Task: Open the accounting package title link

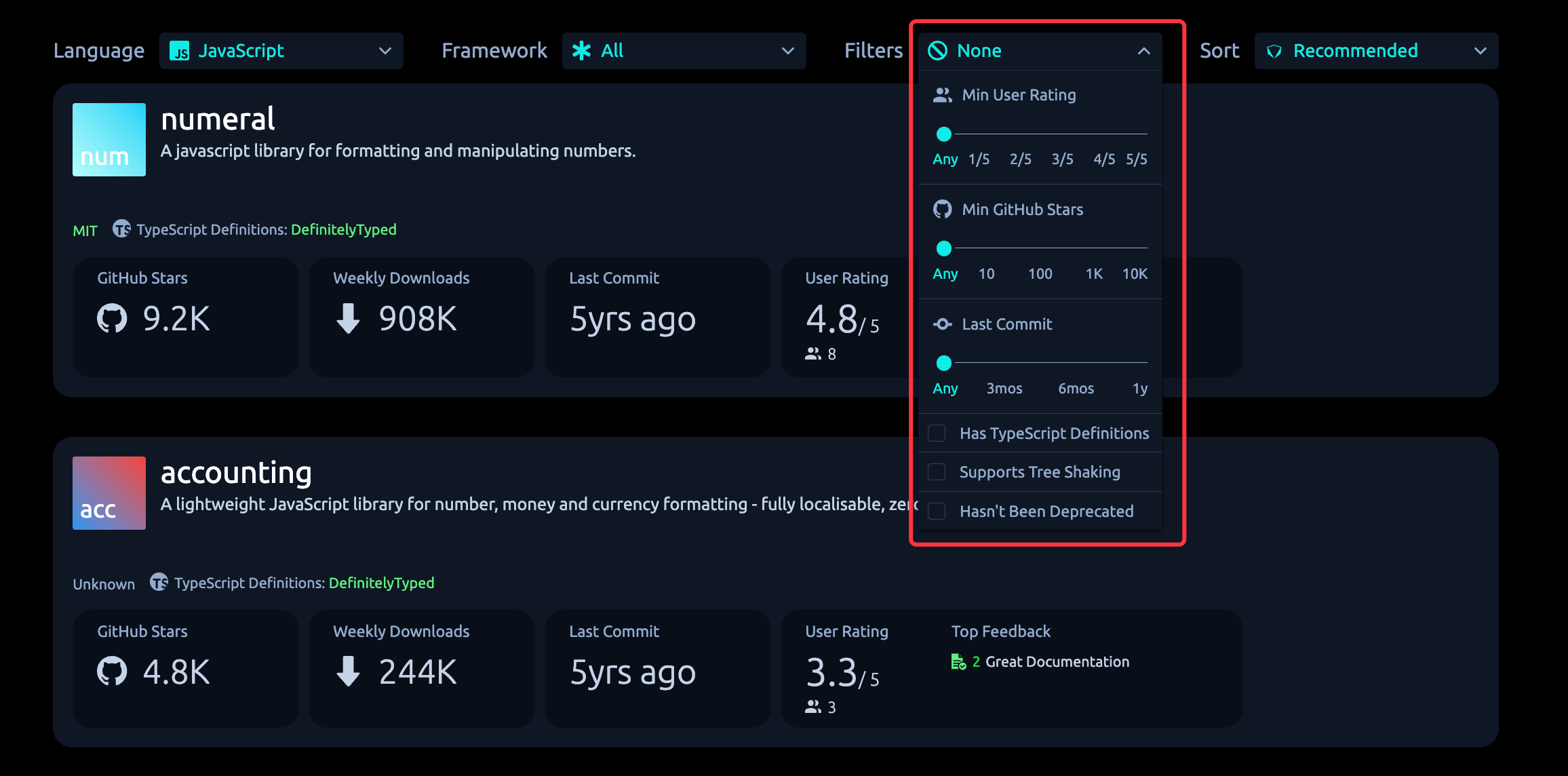Action: [236, 473]
